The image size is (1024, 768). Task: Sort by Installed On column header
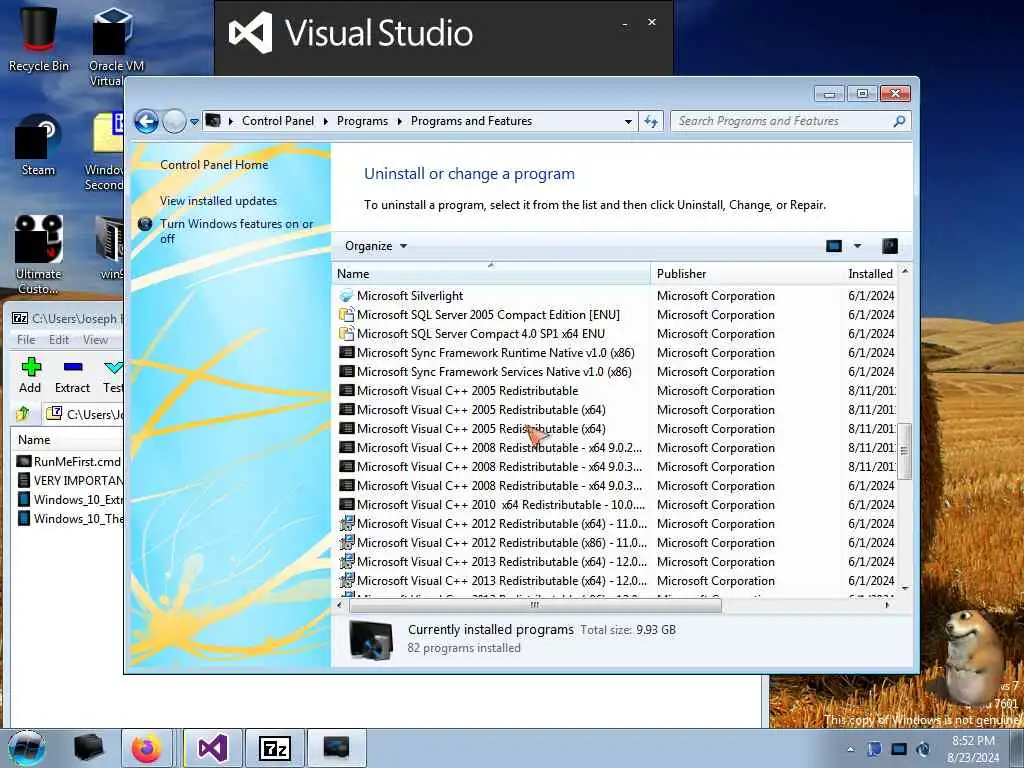(871, 274)
